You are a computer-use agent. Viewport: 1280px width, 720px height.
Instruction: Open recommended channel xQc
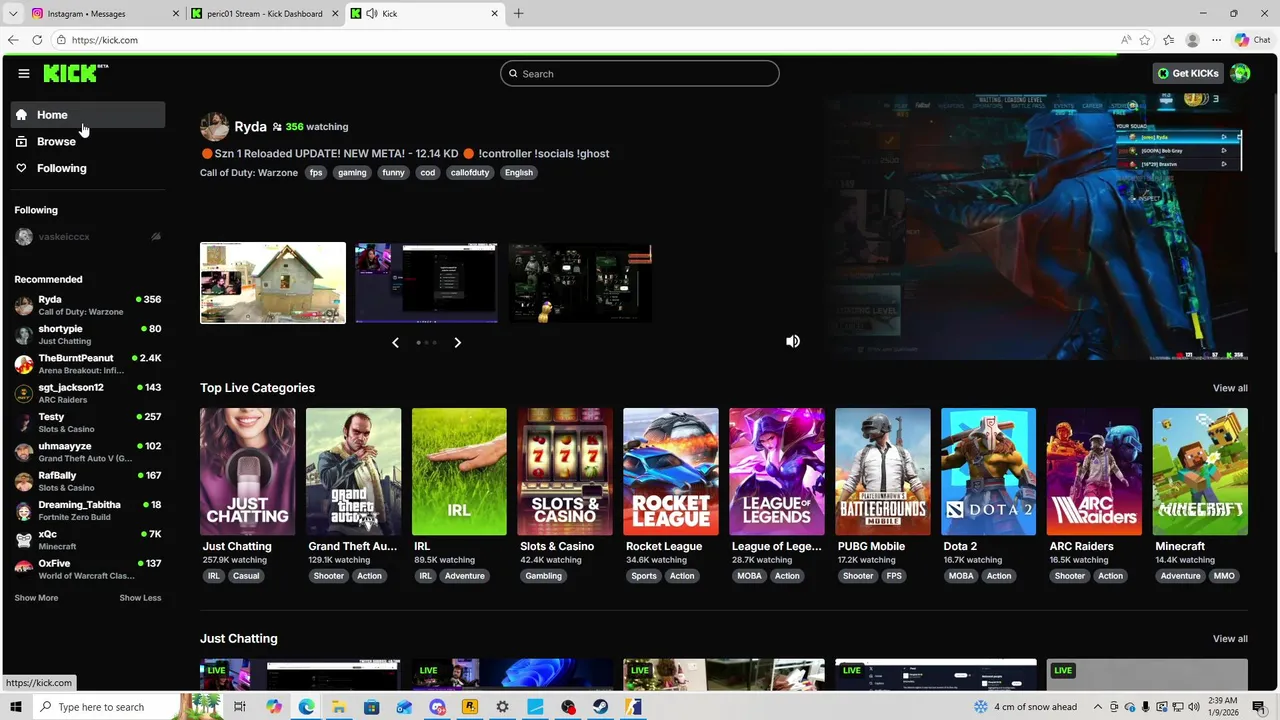[88, 540]
